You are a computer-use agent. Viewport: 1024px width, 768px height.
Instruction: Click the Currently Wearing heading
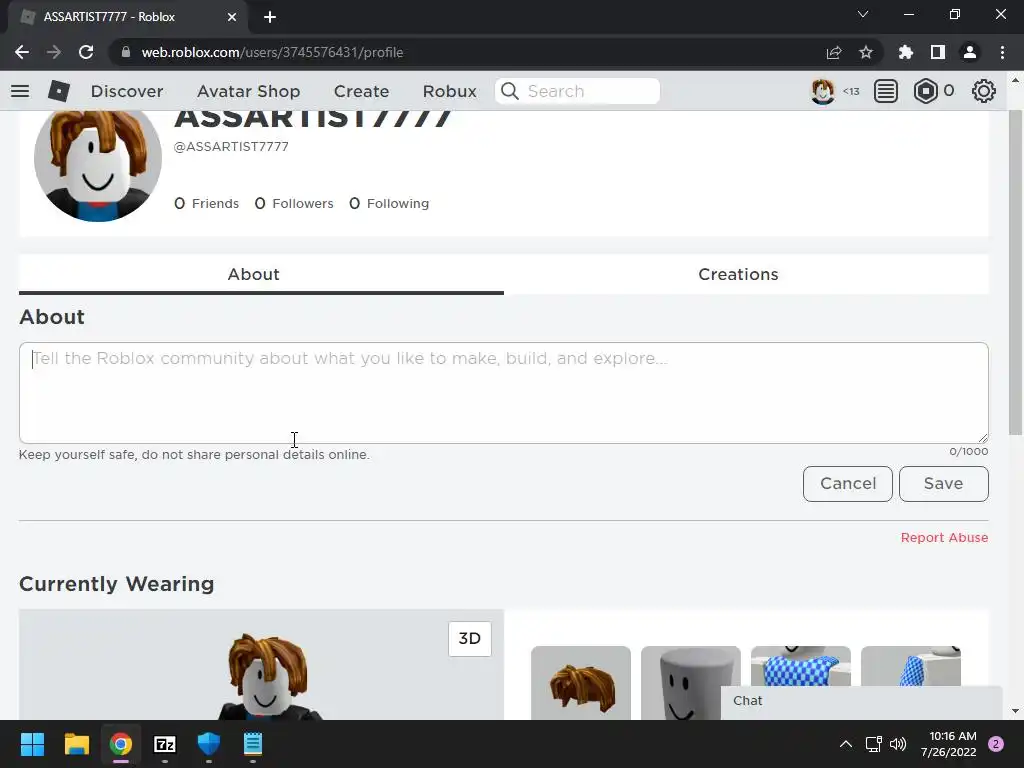point(117,584)
